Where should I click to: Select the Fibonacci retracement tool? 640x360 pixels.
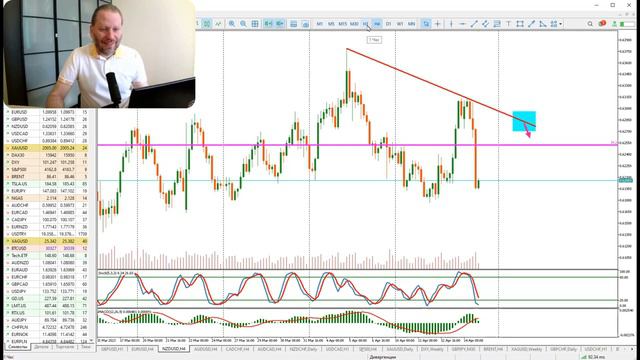coord(497,24)
